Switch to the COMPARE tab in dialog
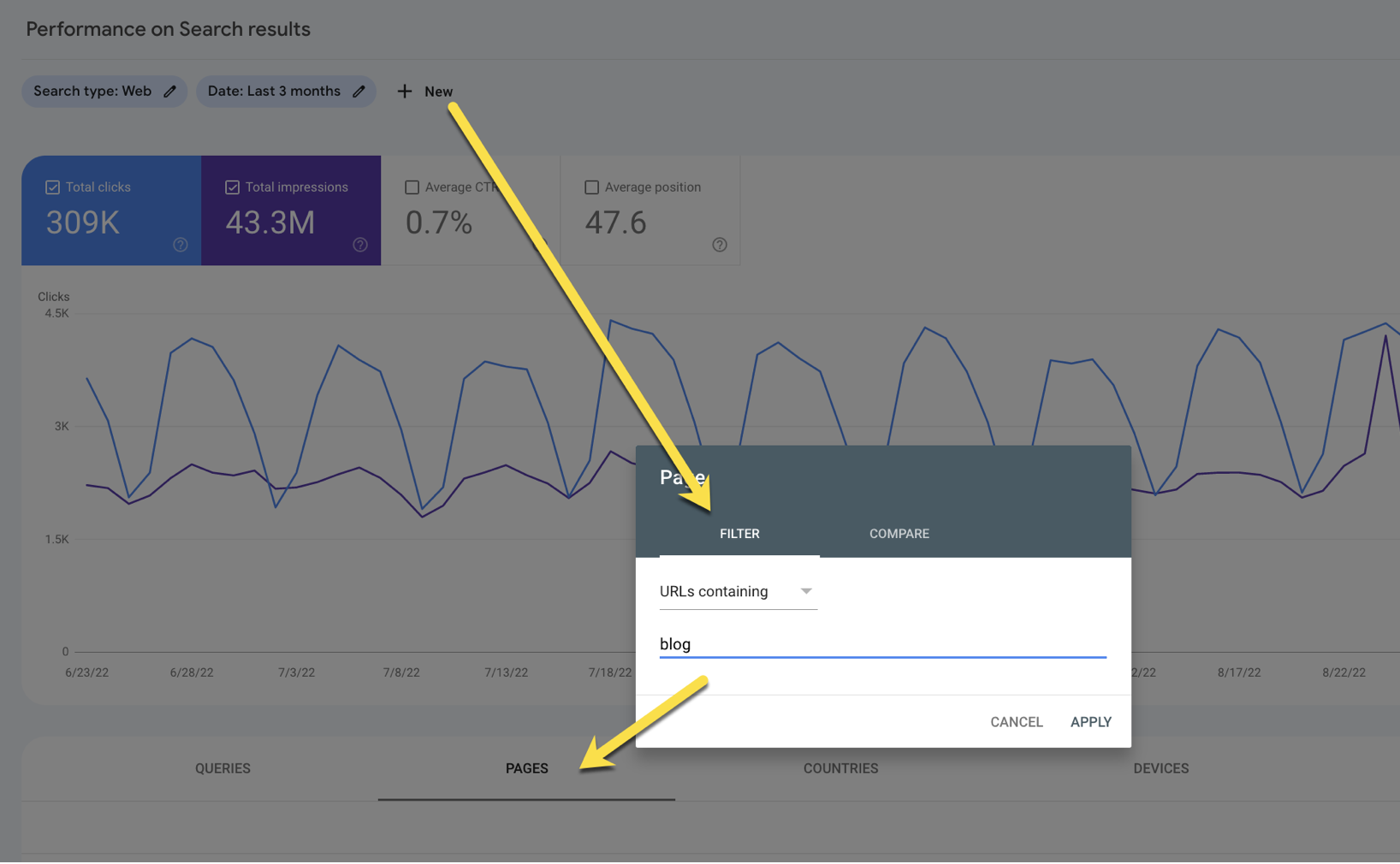Image resolution: width=1400 pixels, height=864 pixels. pos(899,534)
